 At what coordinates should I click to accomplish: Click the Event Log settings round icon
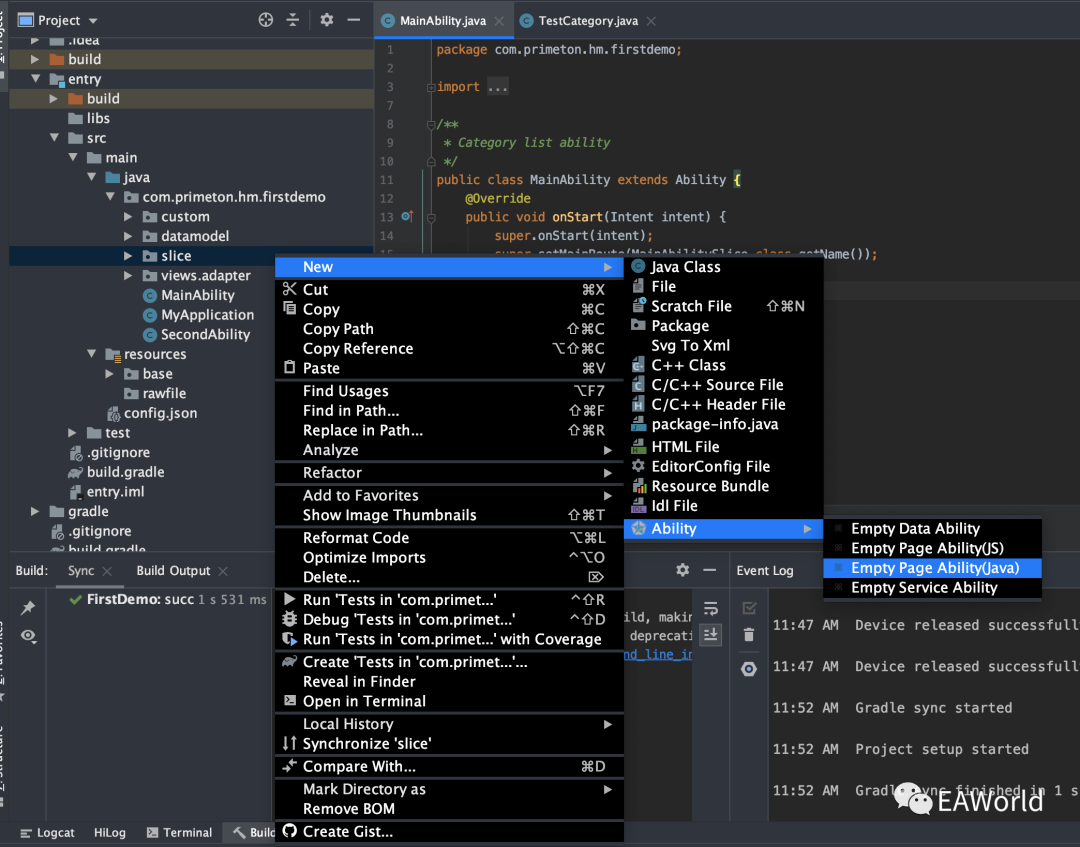click(x=749, y=669)
